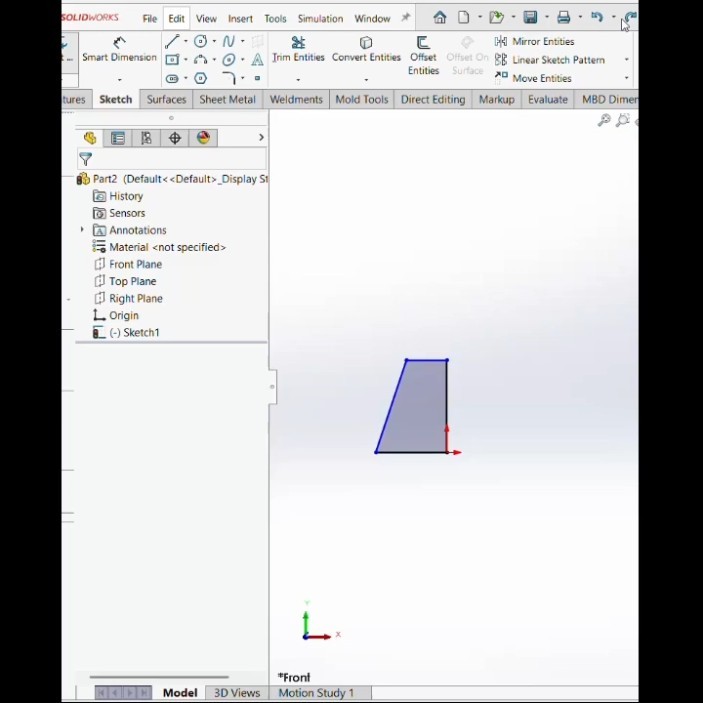The height and width of the screenshot is (703, 703).
Task: Open the View menu
Action: click(x=206, y=19)
